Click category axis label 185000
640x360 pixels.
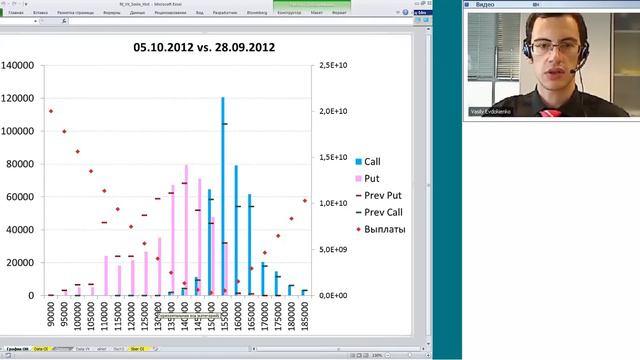(304, 316)
